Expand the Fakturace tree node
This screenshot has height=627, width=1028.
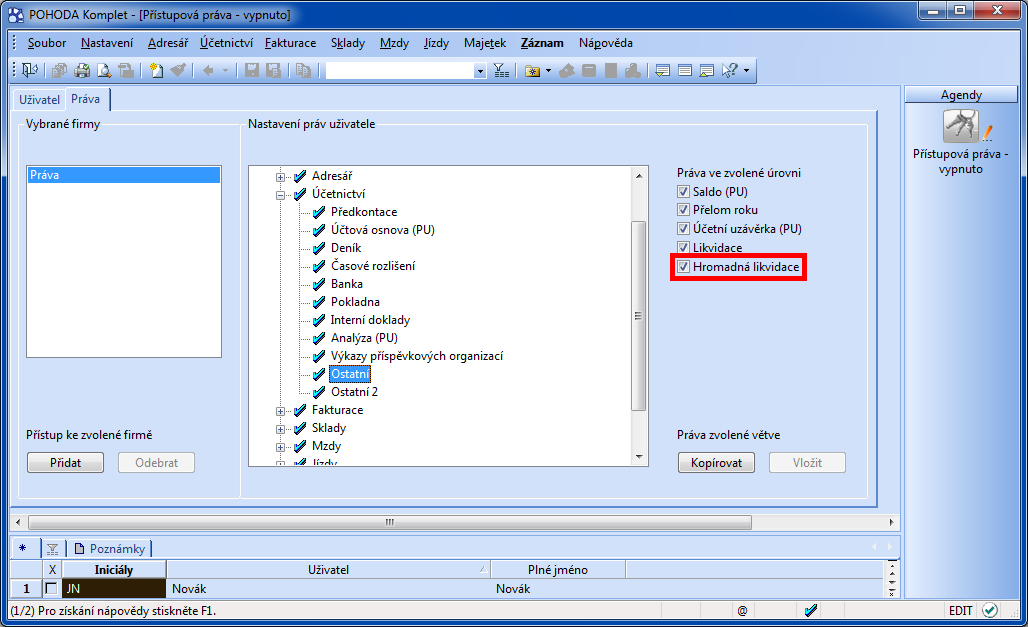click(281, 411)
